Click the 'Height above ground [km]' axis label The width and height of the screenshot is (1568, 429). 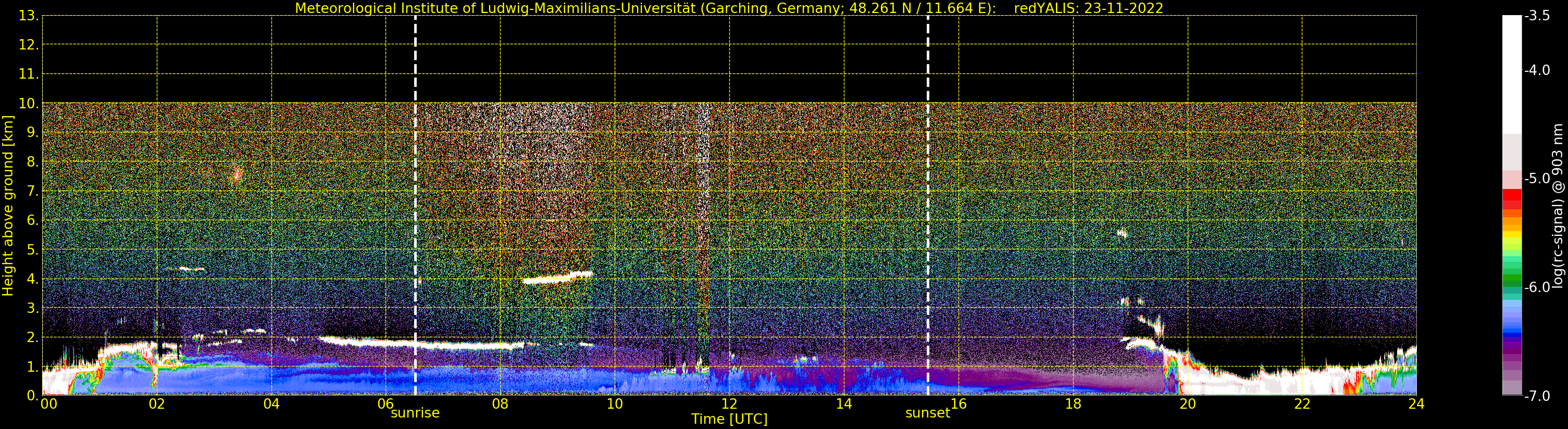(8, 206)
